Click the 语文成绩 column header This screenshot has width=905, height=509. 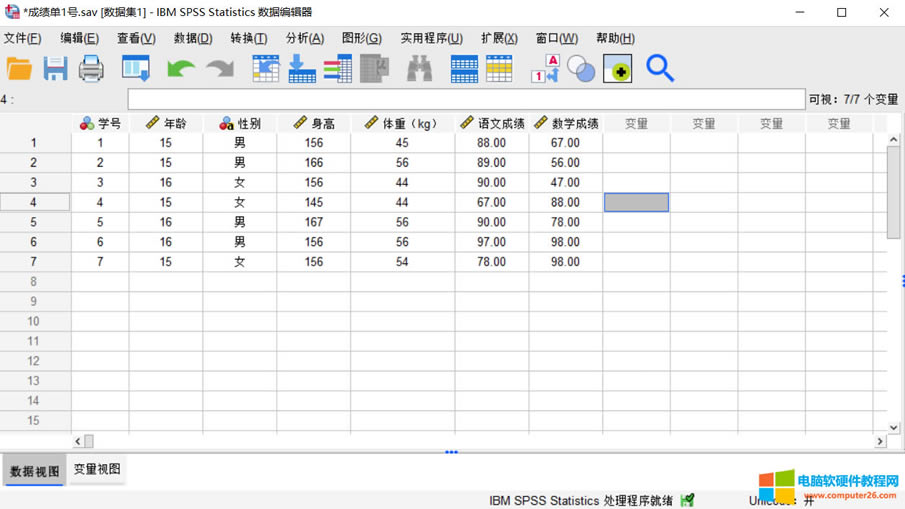tap(492, 123)
